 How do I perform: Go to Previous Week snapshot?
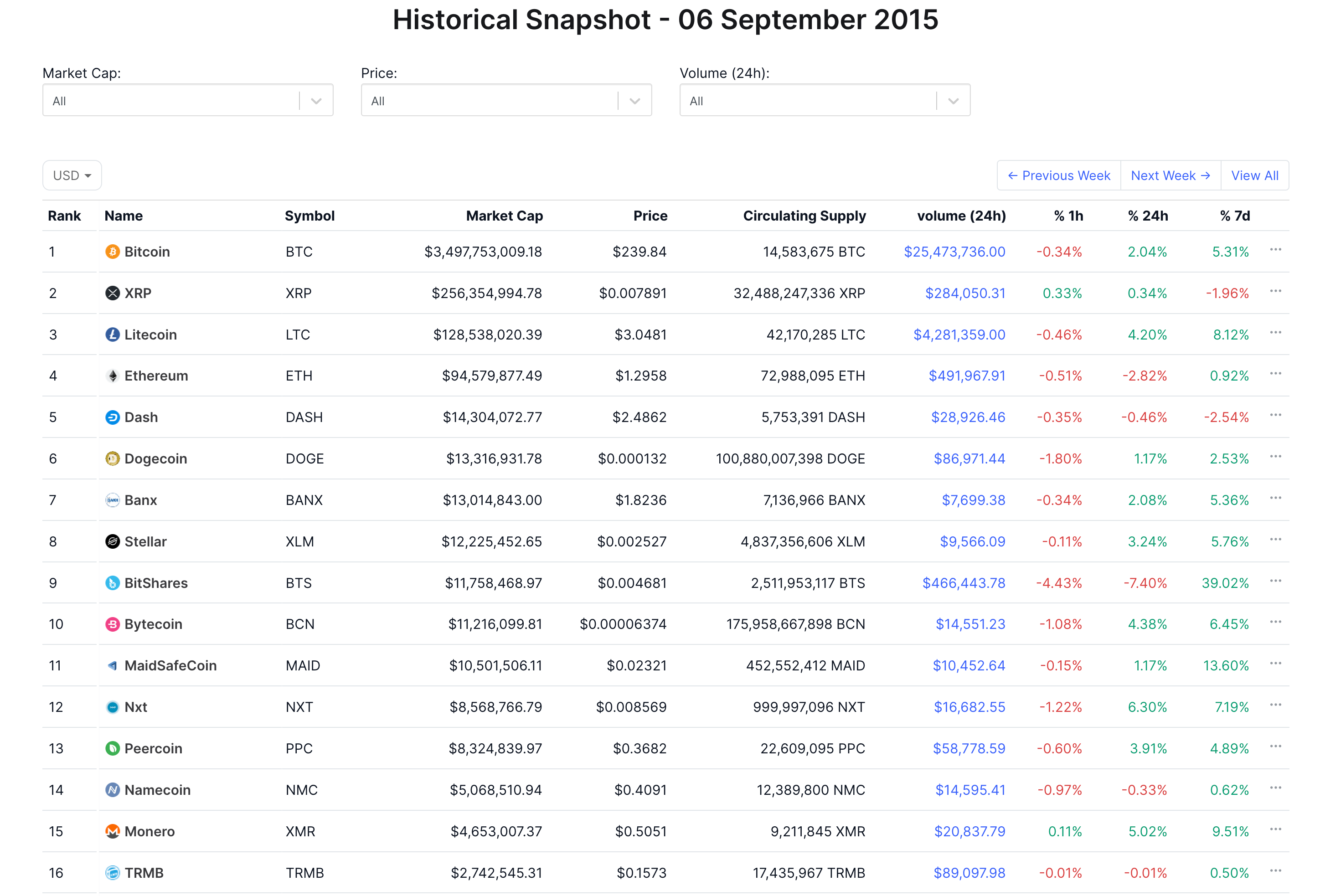click(1059, 175)
